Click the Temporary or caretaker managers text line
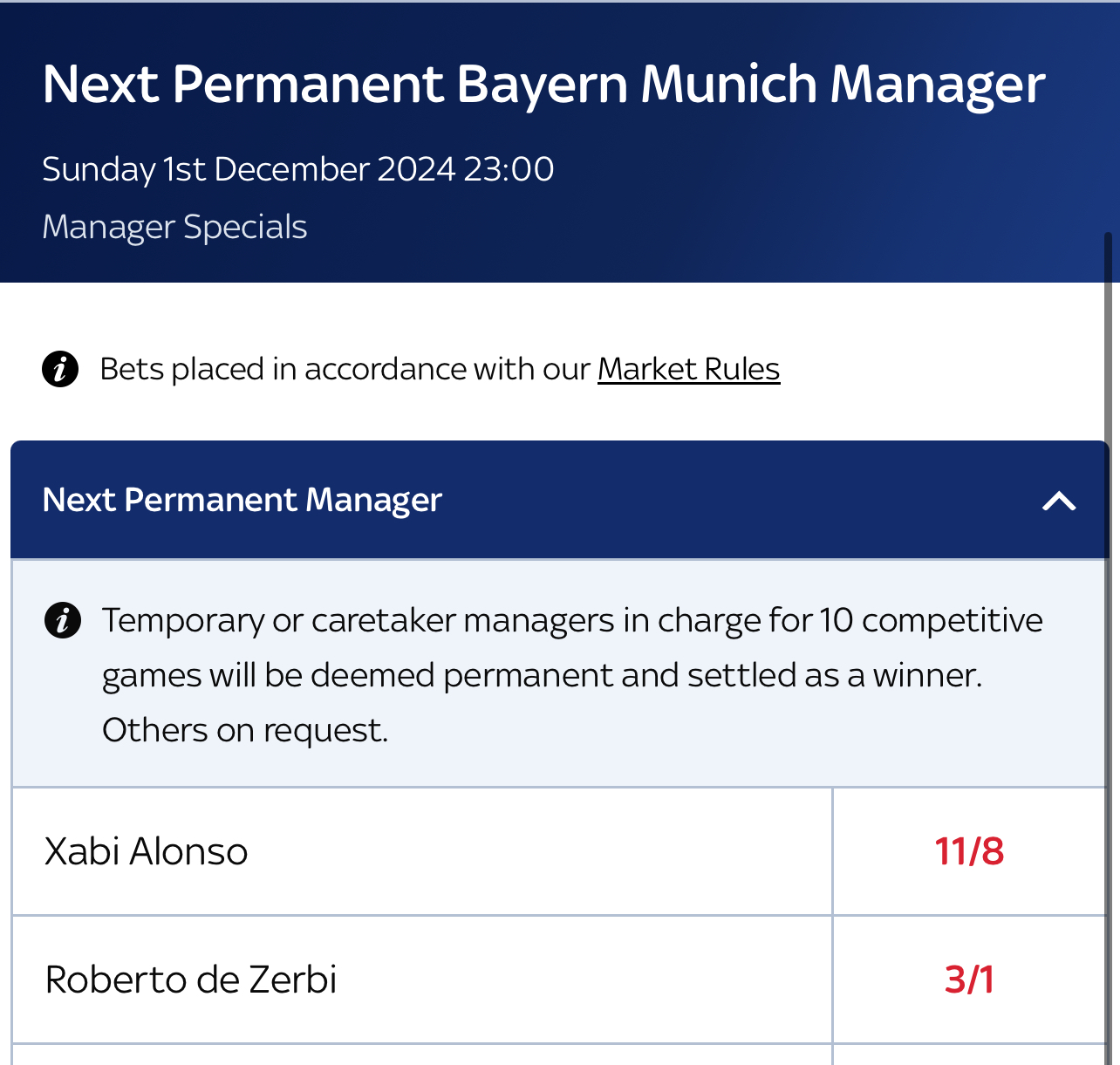 coord(572,620)
